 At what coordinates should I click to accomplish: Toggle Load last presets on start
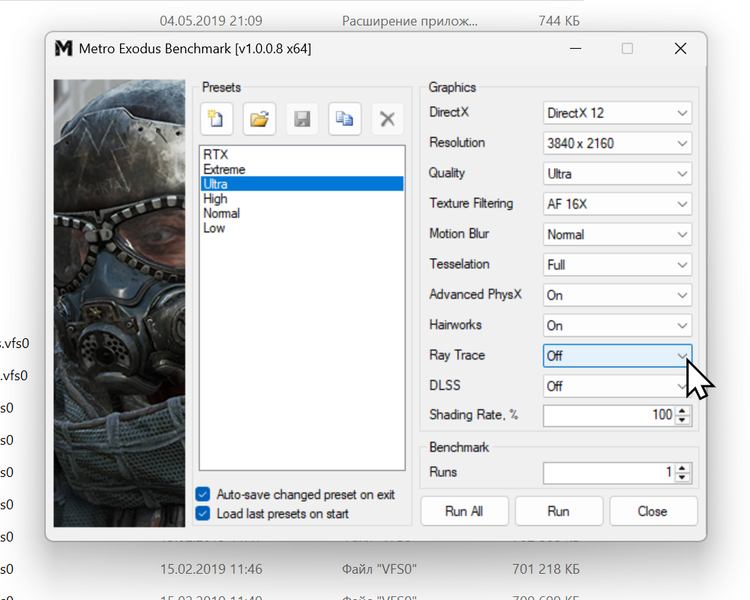273,514
